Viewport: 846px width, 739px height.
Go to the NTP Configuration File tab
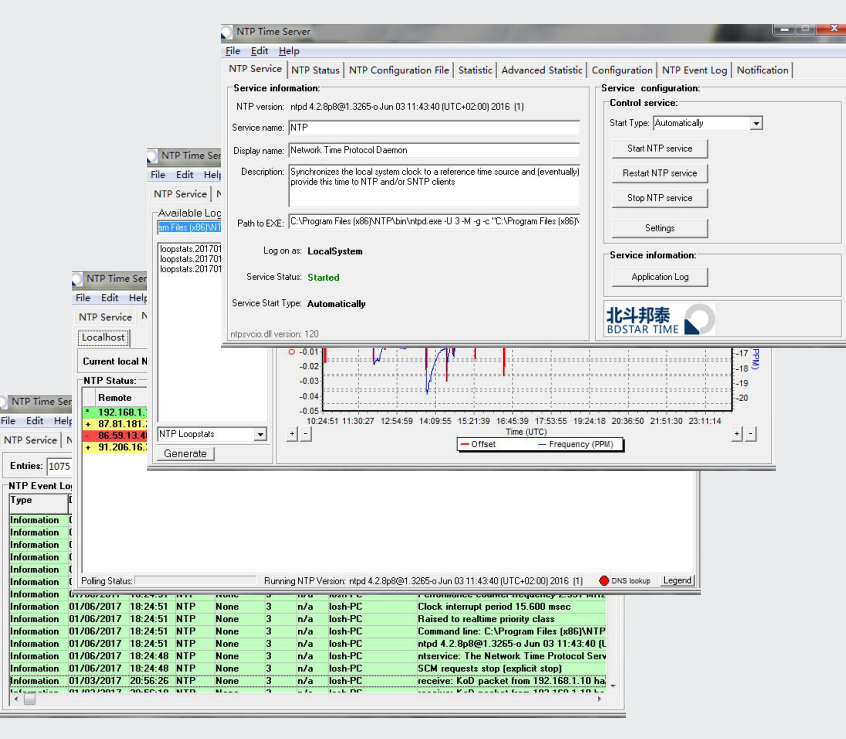[399, 70]
